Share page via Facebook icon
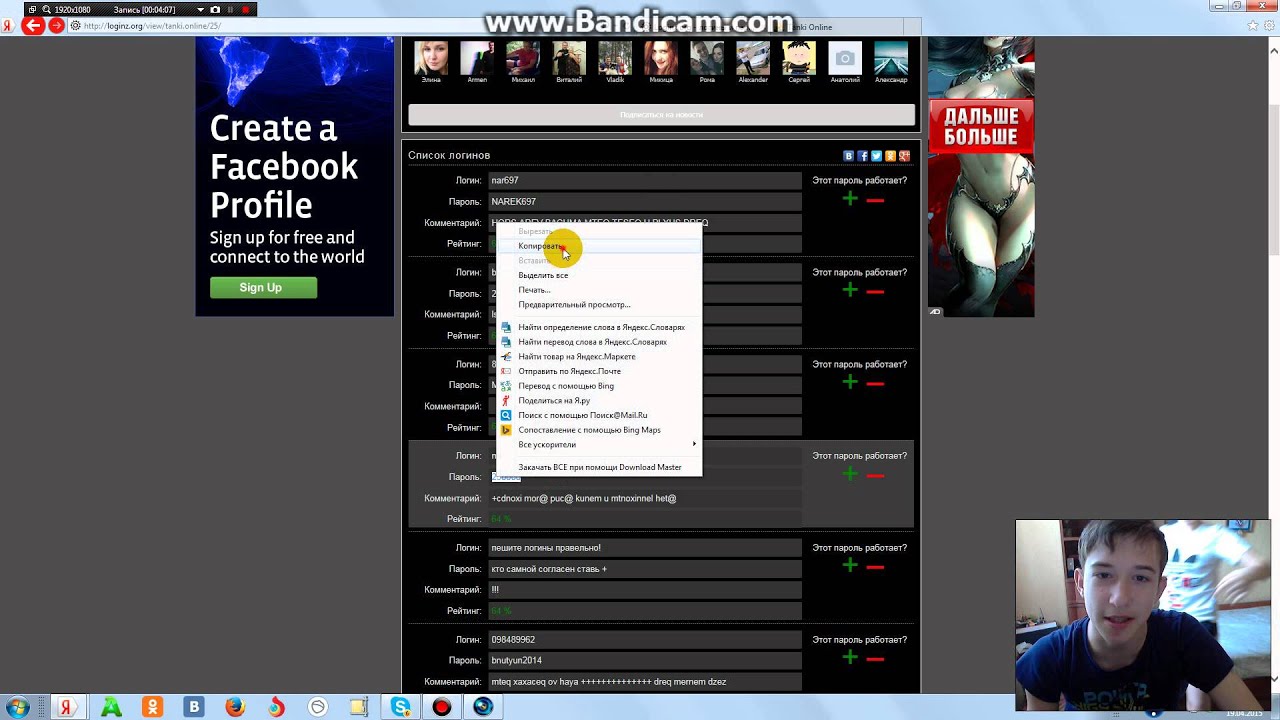The height and width of the screenshot is (720, 1280). pyautogui.click(x=863, y=156)
